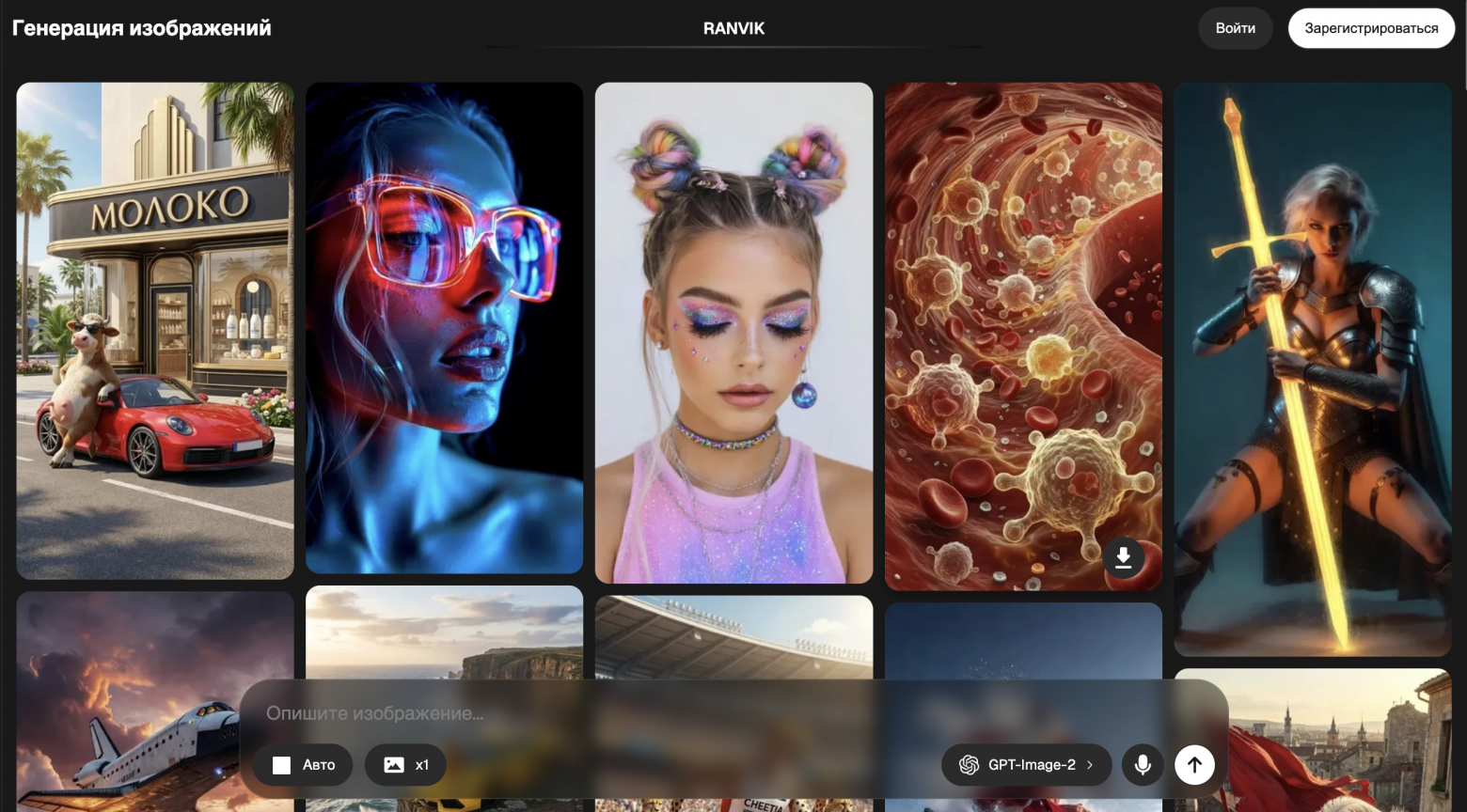Image resolution: width=1467 pixels, height=812 pixels.
Task: Open the cow with red car image
Action: pos(155,331)
